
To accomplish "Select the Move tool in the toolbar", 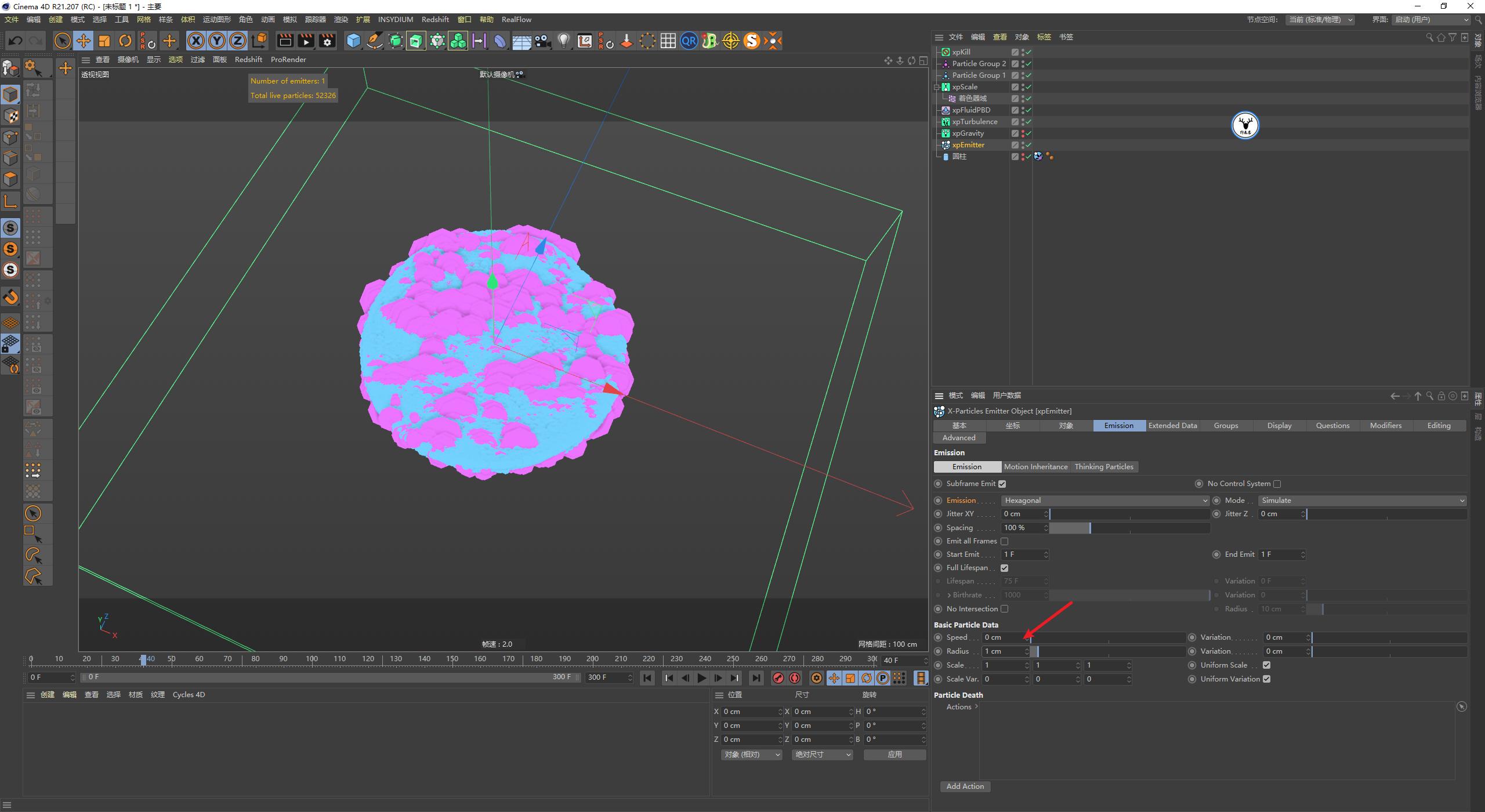I will pos(84,41).
